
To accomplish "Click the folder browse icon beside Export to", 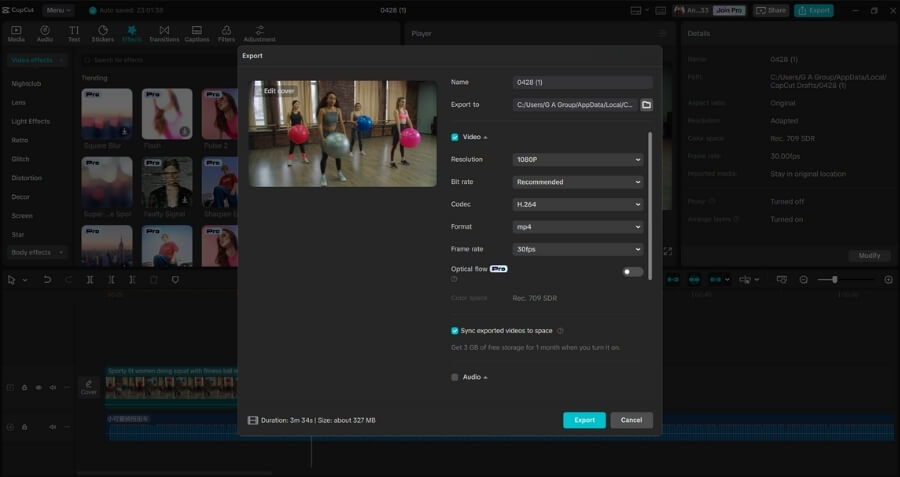I will (x=646, y=104).
